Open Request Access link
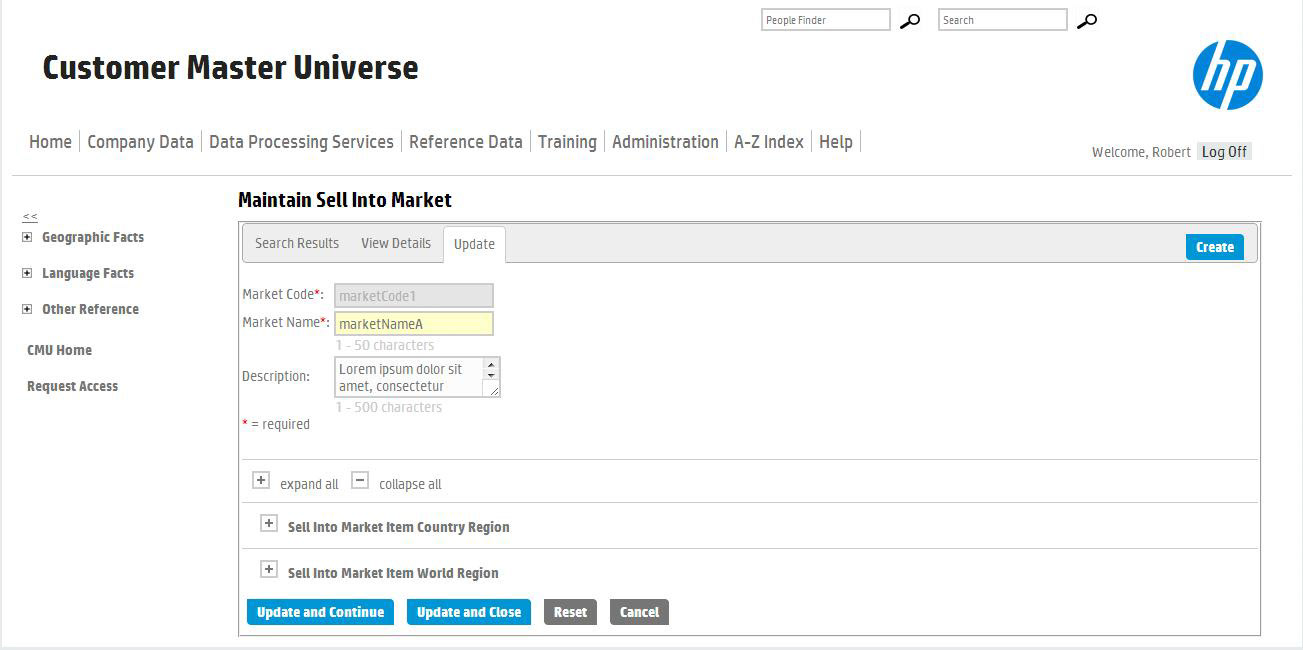Viewport: 1303px width, 650px height. tap(72, 386)
